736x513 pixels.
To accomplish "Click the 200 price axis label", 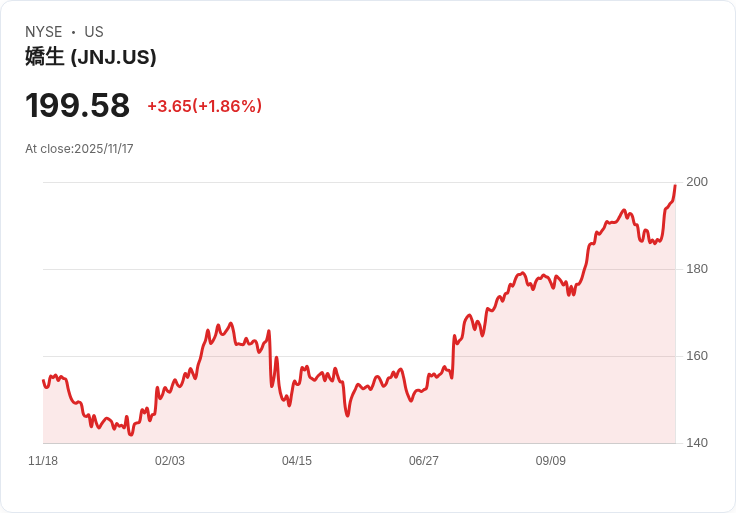I will tap(697, 182).
